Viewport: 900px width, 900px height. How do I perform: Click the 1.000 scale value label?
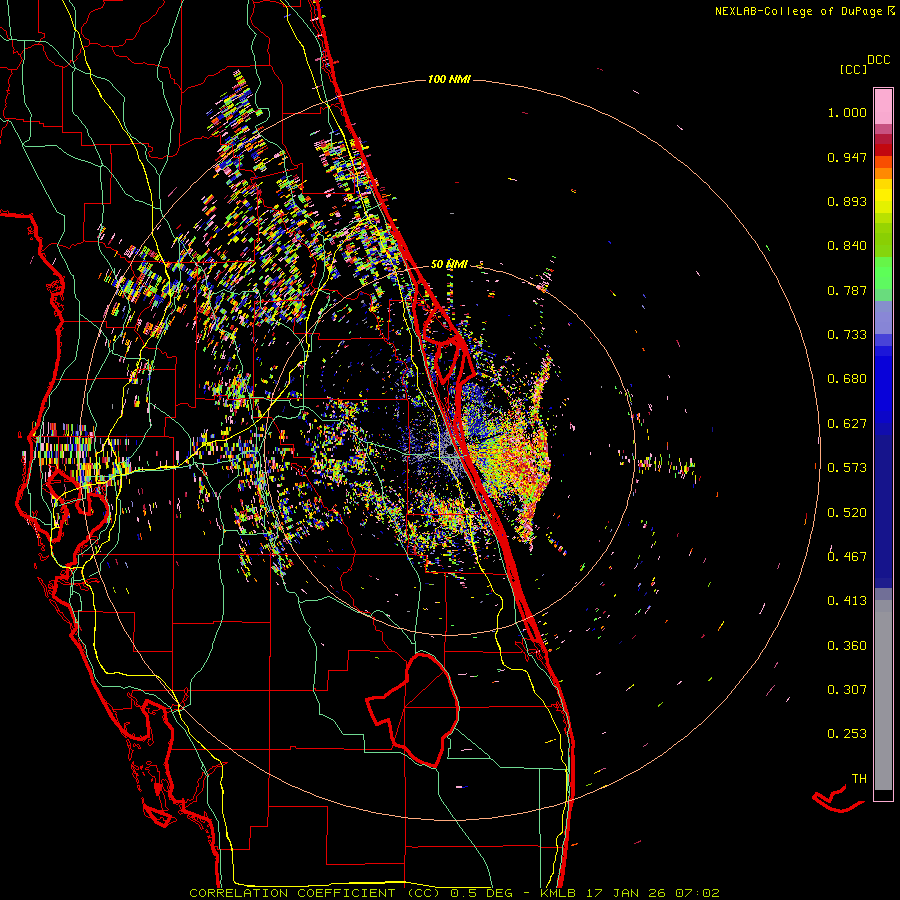coord(847,113)
